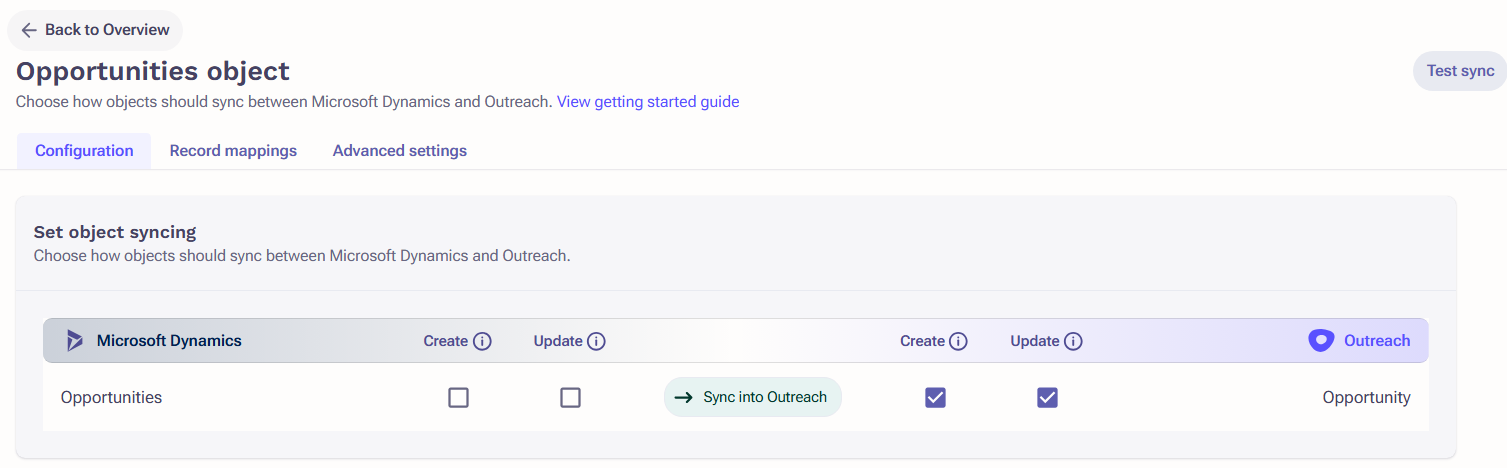Click info icon next to Microsoft Dynamics Update
Screen dimensions: 1507x468
pyautogui.click(x=596, y=341)
